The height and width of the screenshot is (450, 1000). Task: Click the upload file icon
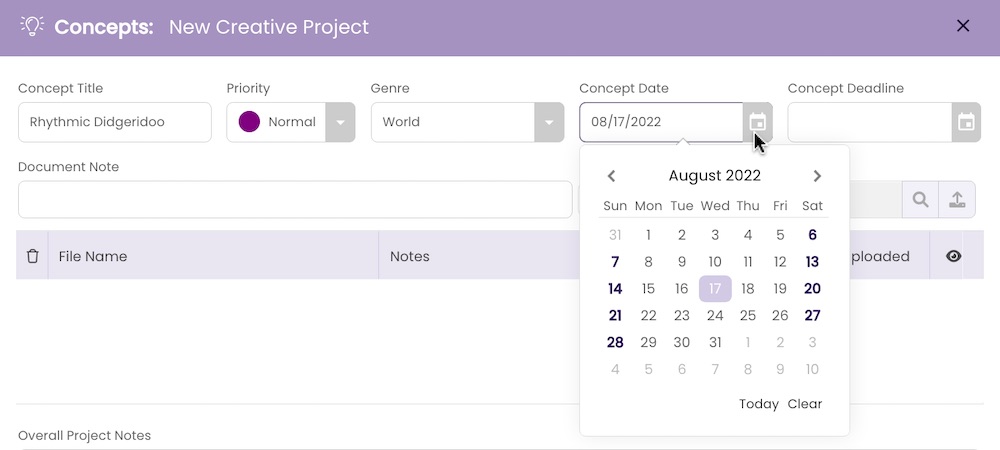click(x=957, y=200)
